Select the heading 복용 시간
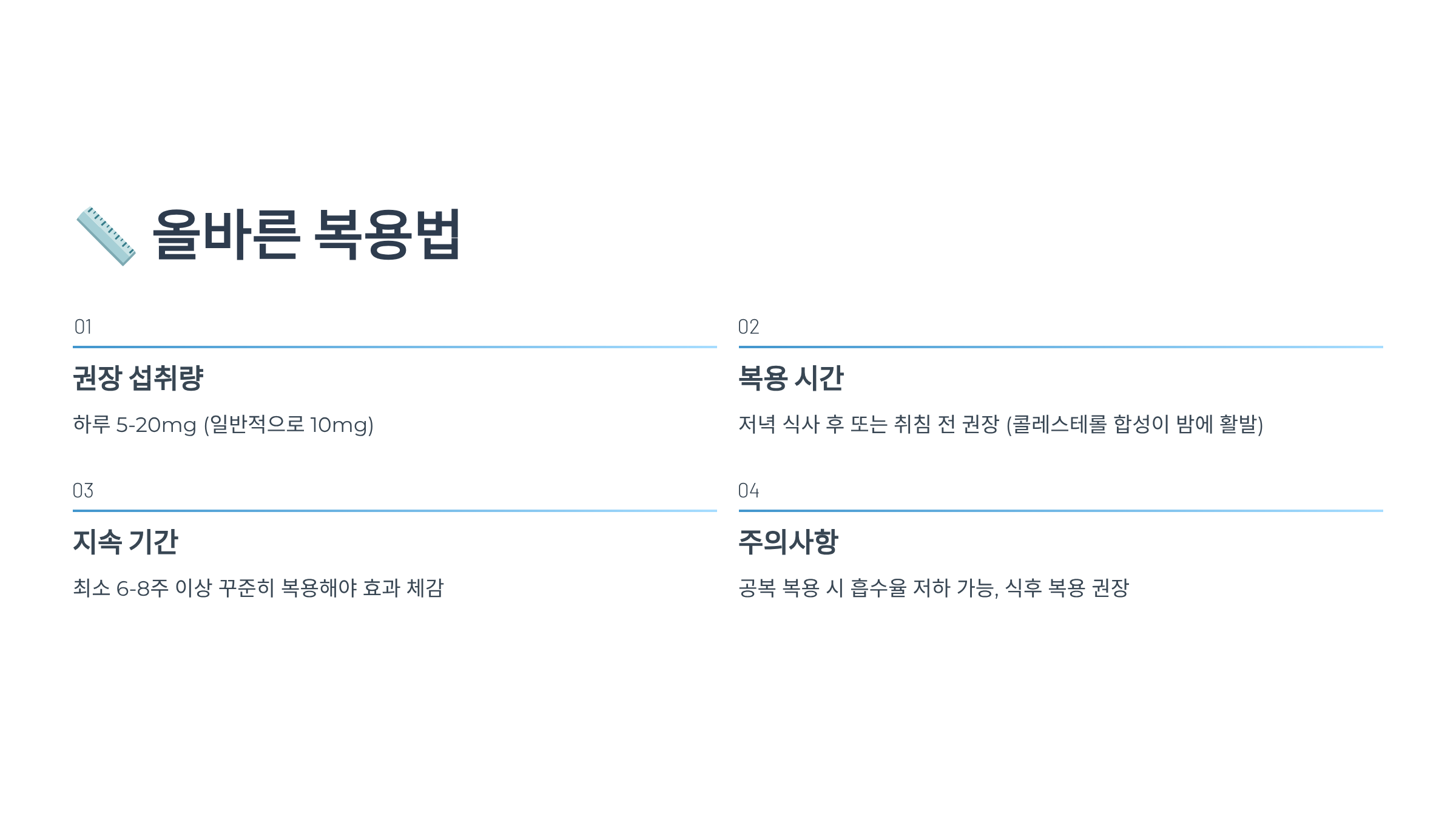Screen dimensions: 1456x819 pyautogui.click(x=790, y=378)
